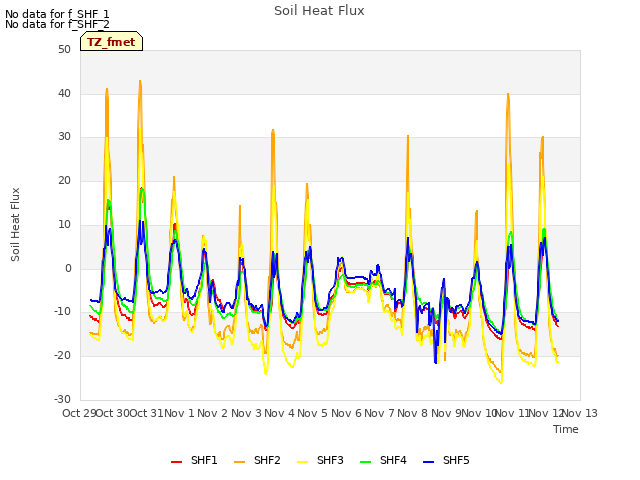Click the Oct 29 x-axis date label

tap(80, 413)
